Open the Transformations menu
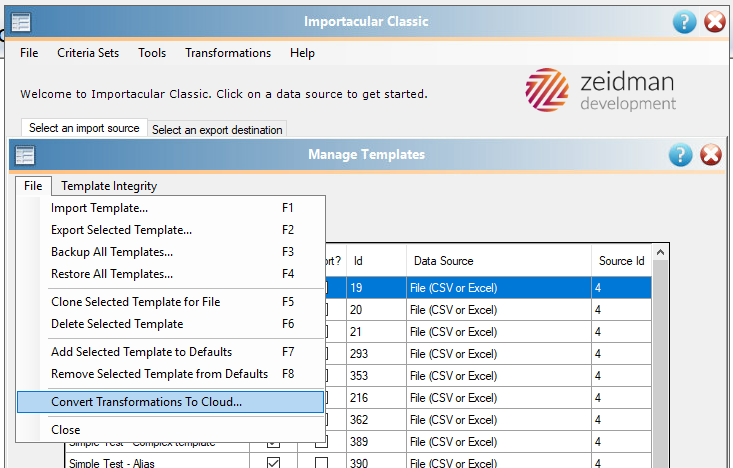Image resolution: width=733 pixels, height=468 pixels. pos(228,53)
